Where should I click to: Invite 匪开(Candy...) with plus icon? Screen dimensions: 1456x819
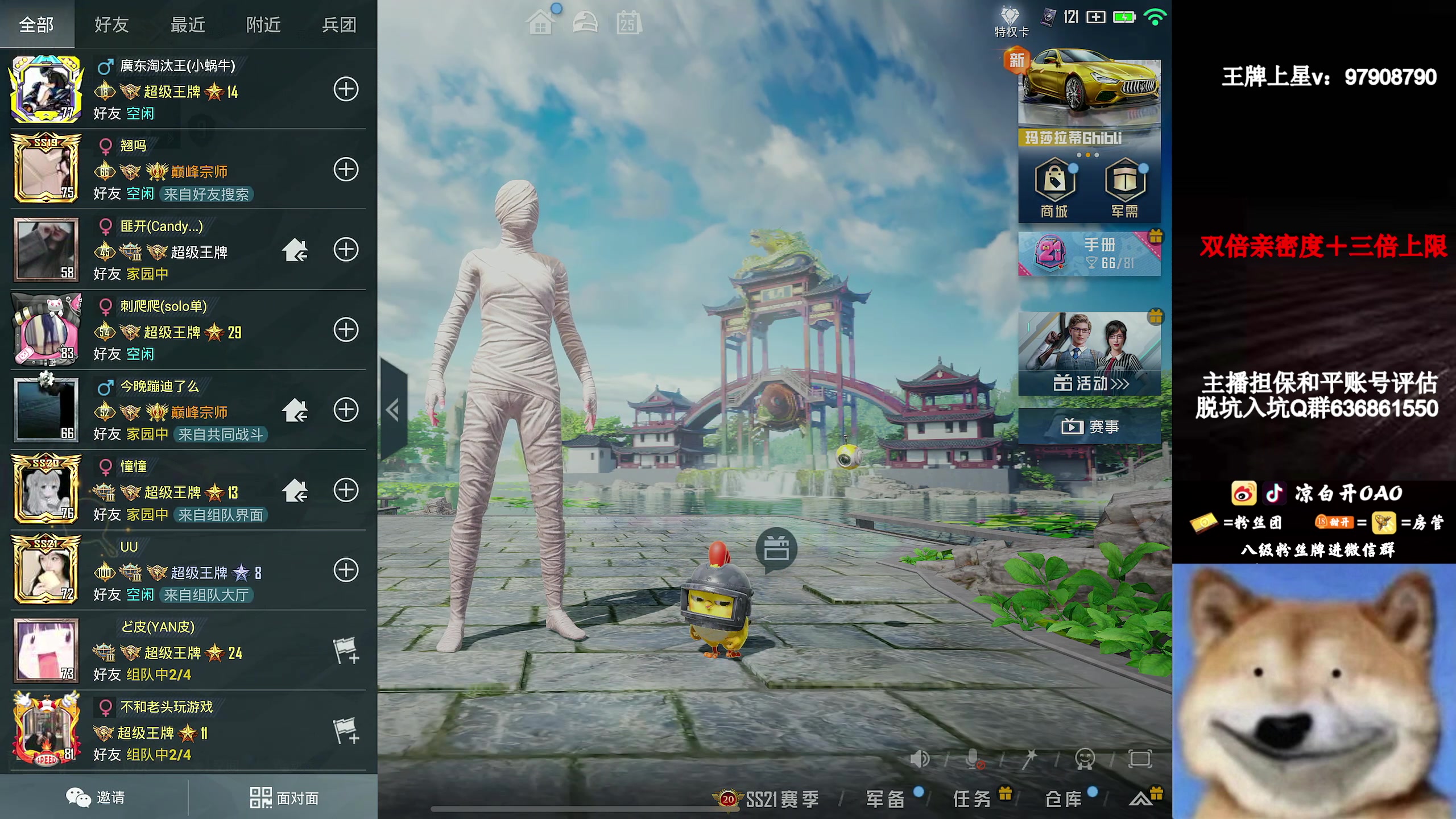coord(346,250)
